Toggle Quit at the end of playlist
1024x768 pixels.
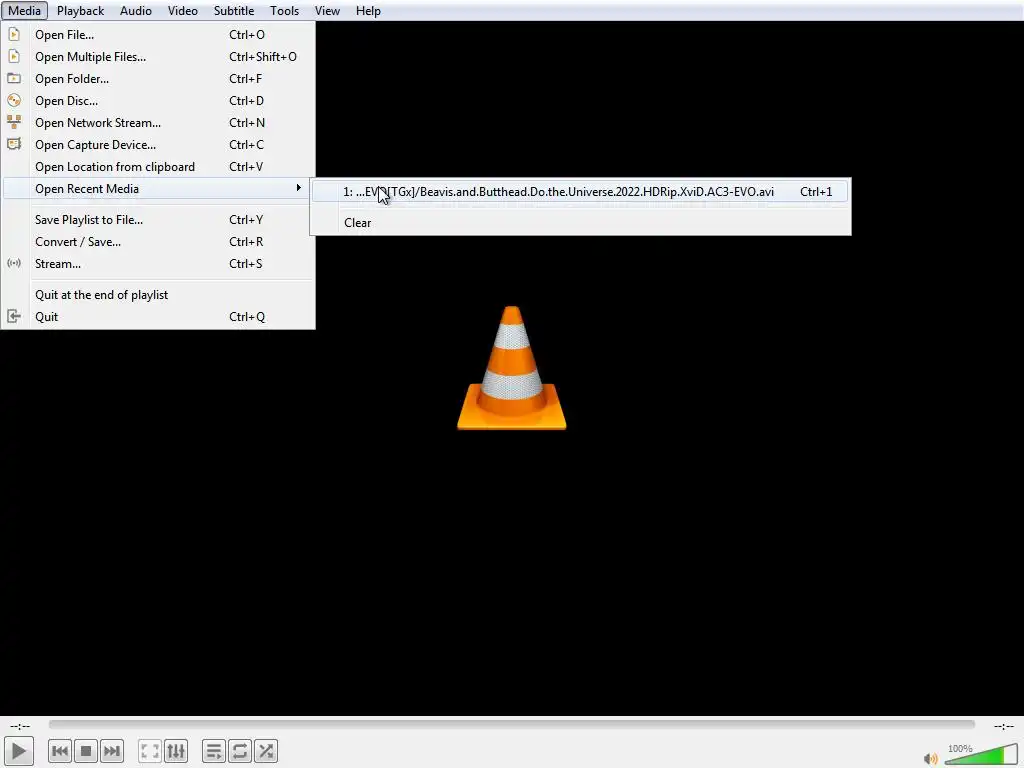pos(159,295)
